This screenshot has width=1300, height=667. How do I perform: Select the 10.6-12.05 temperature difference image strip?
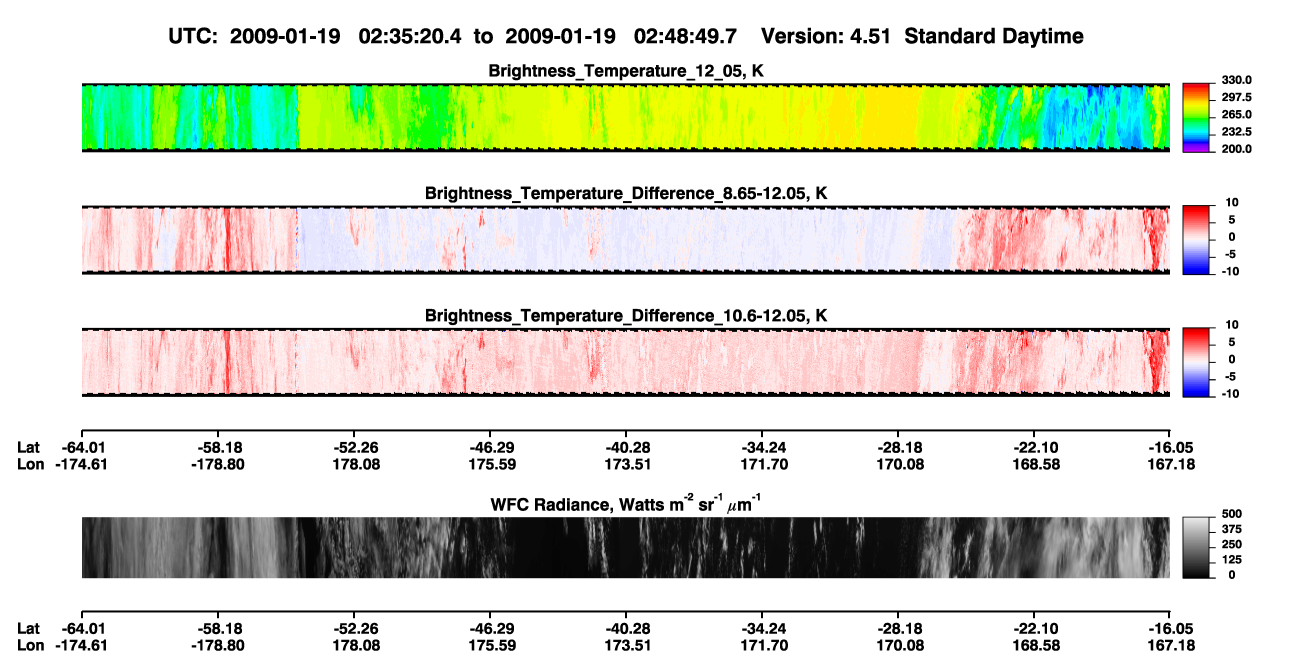(625, 361)
